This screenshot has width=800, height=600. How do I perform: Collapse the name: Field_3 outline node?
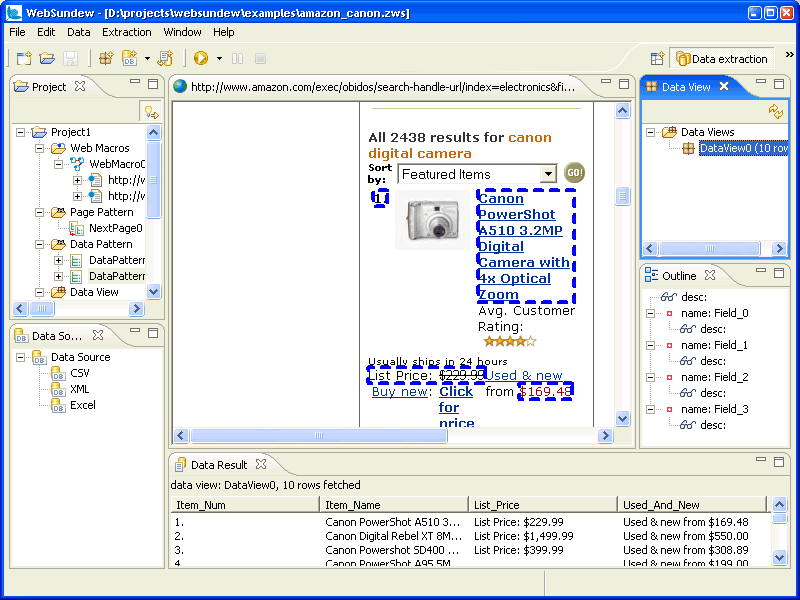tap(651, 409)
